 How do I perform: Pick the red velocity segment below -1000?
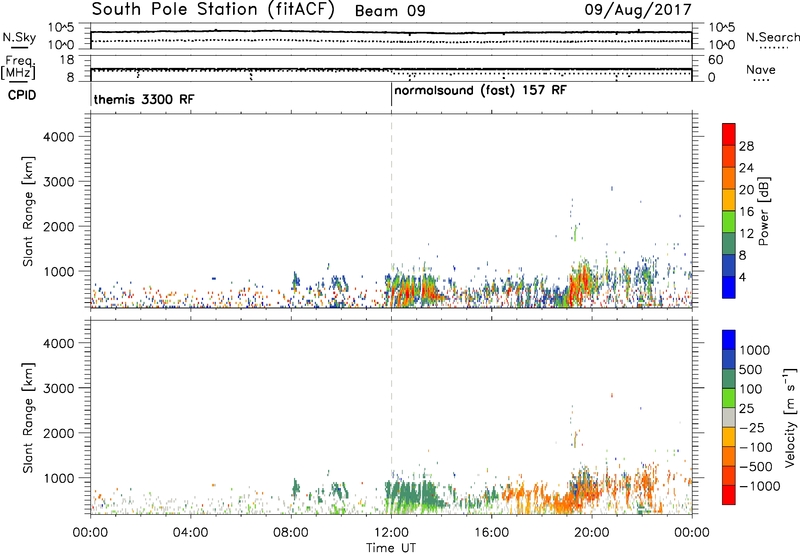[729, 495]
